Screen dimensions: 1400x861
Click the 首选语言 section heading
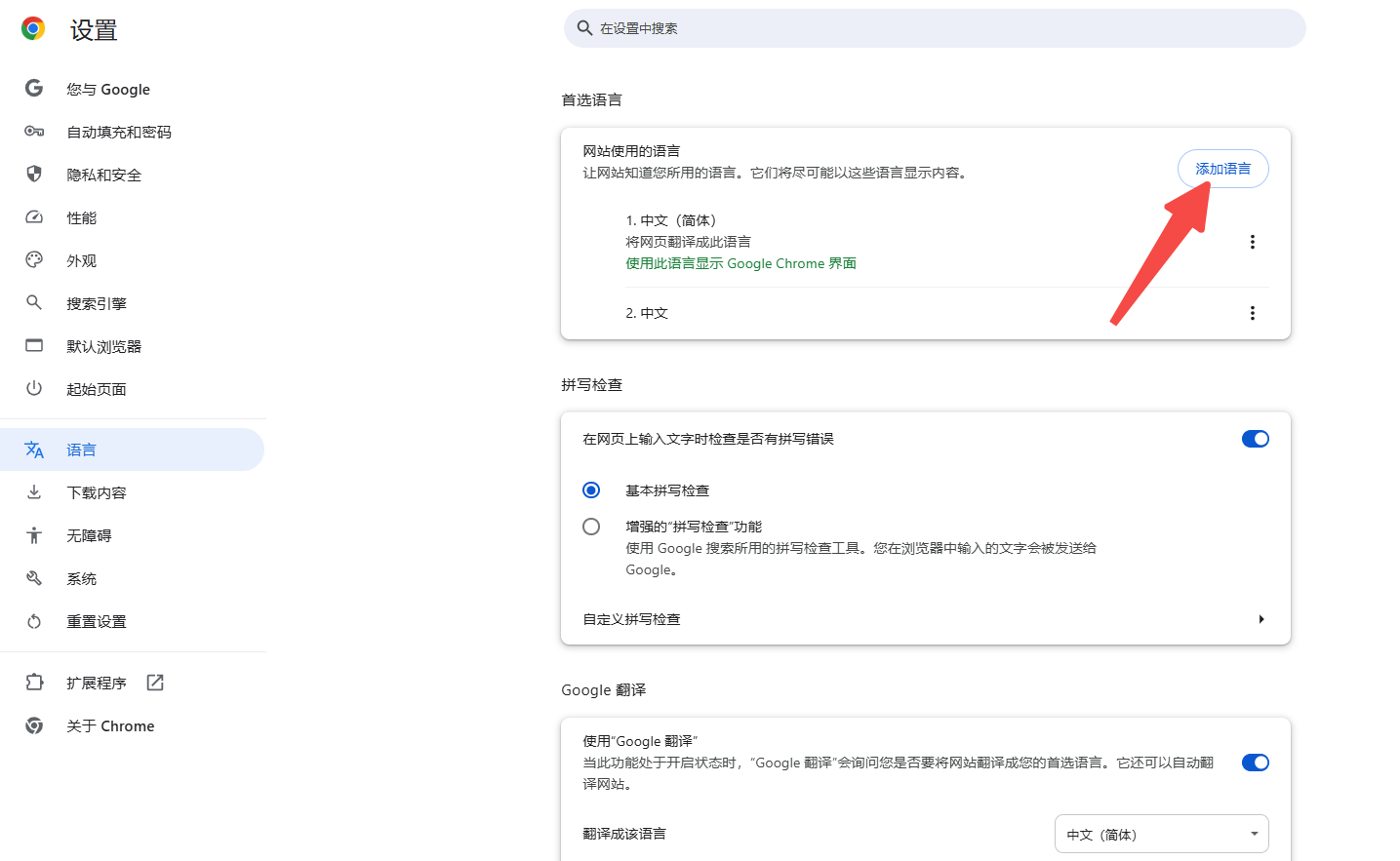coord(591,99)
